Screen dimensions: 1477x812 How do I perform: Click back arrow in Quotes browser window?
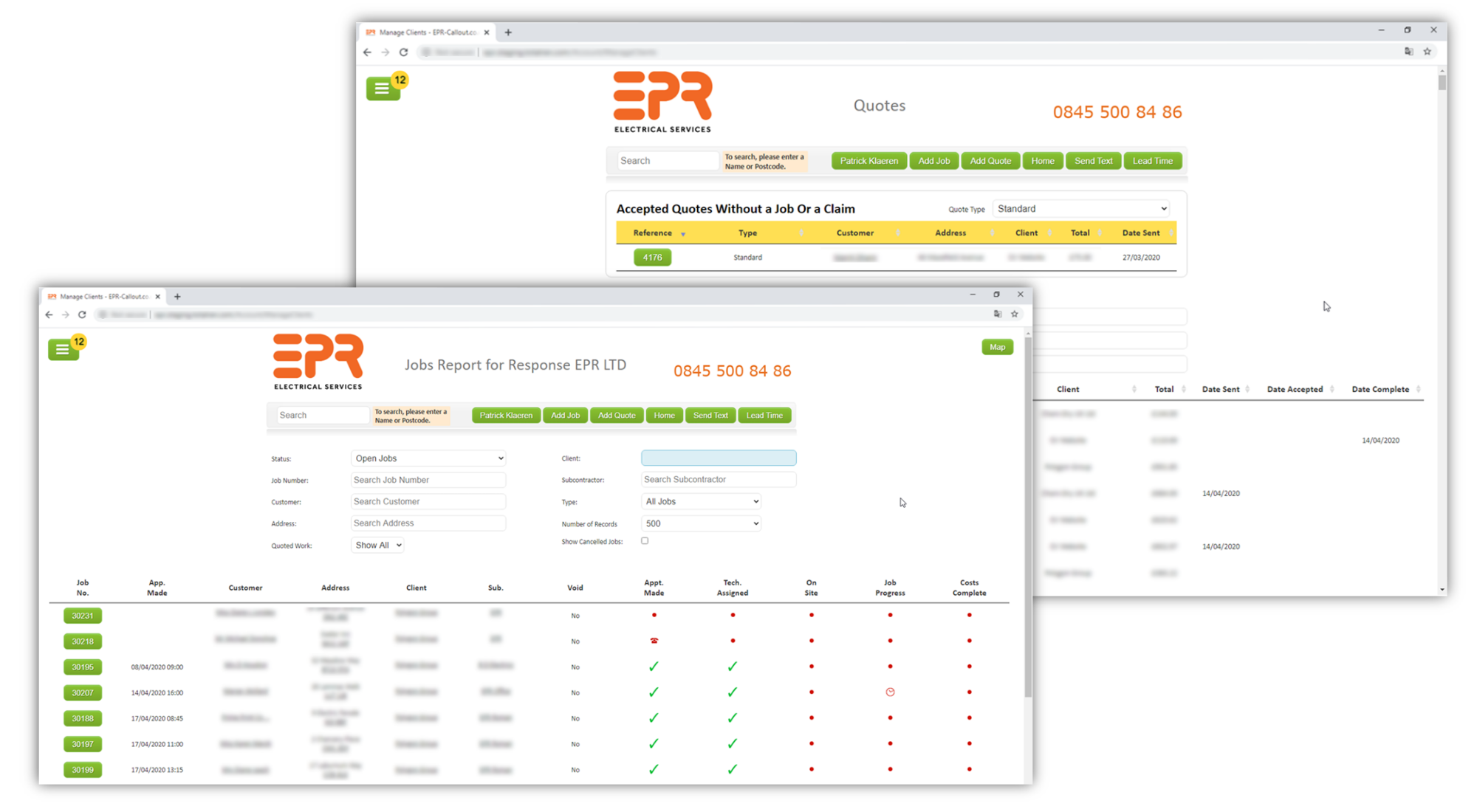(368, 52)
